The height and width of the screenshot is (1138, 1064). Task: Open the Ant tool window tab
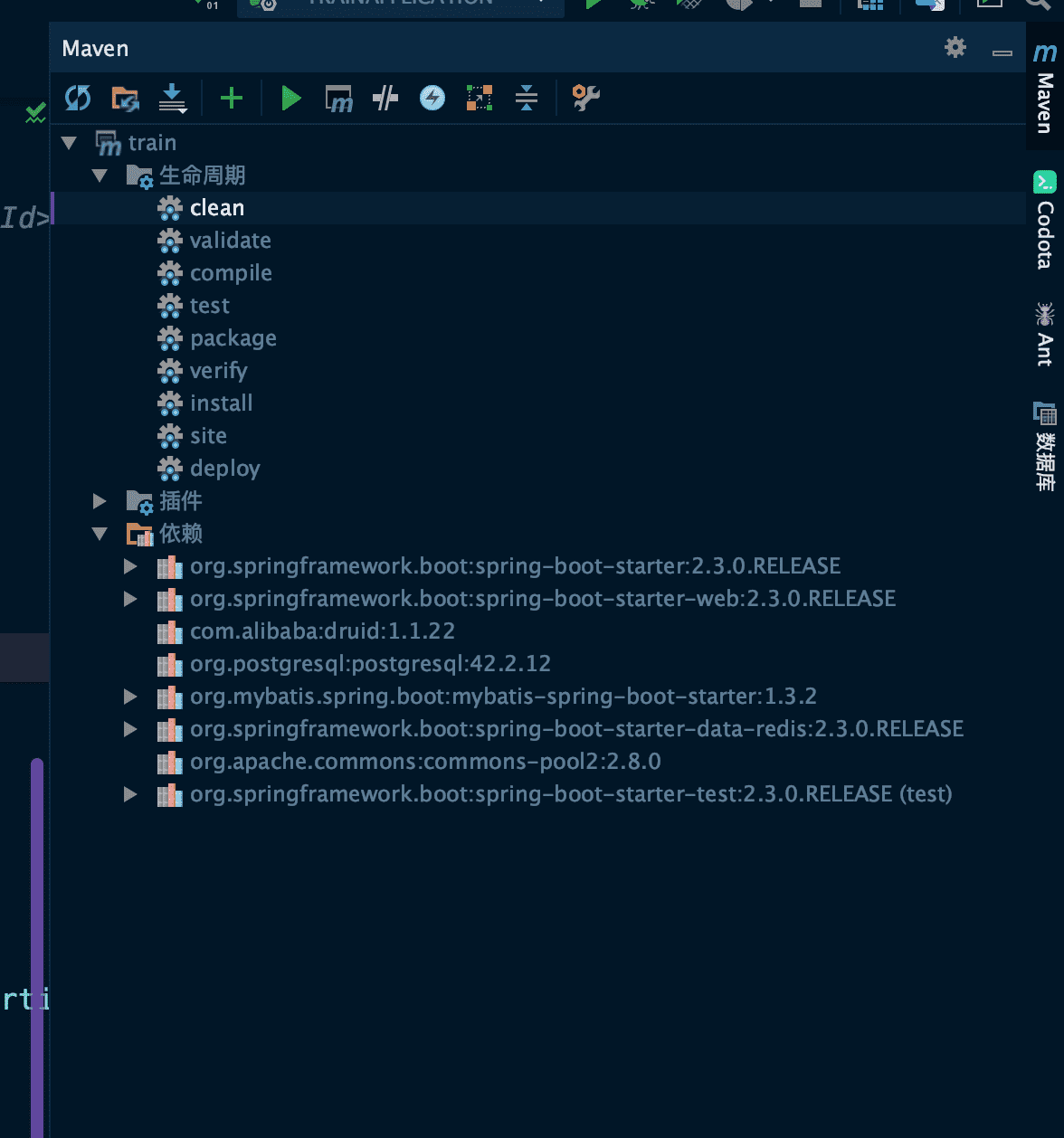coord(1045,335)
